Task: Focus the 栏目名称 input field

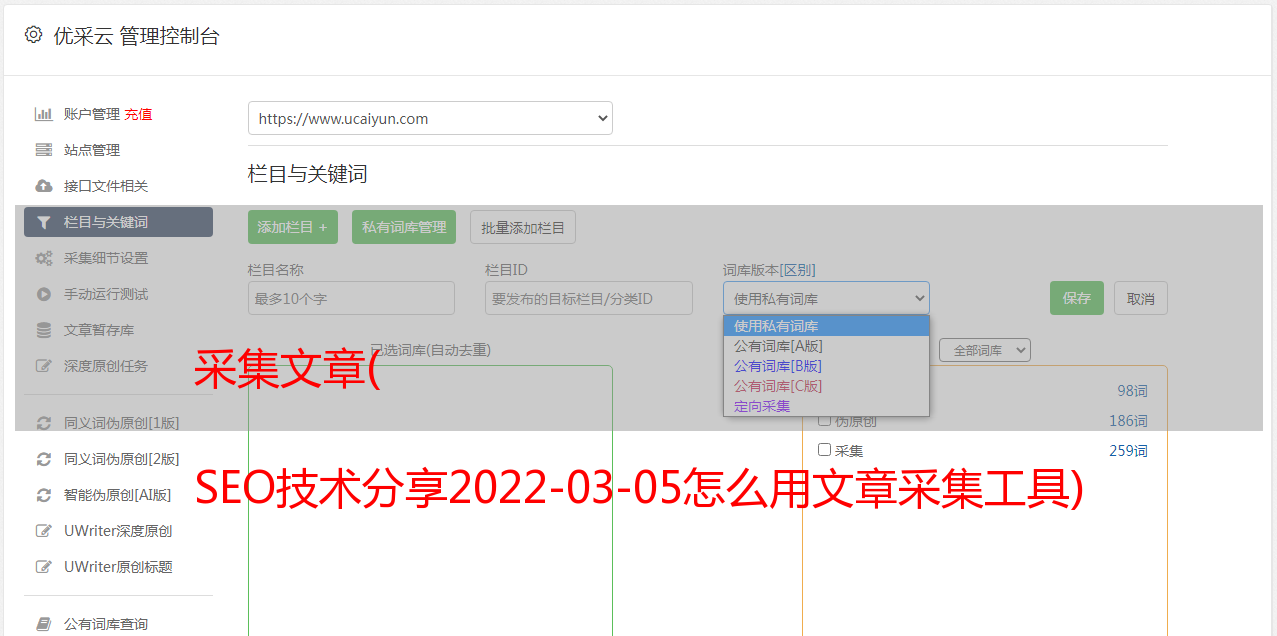Action: [x=351, y=298]
